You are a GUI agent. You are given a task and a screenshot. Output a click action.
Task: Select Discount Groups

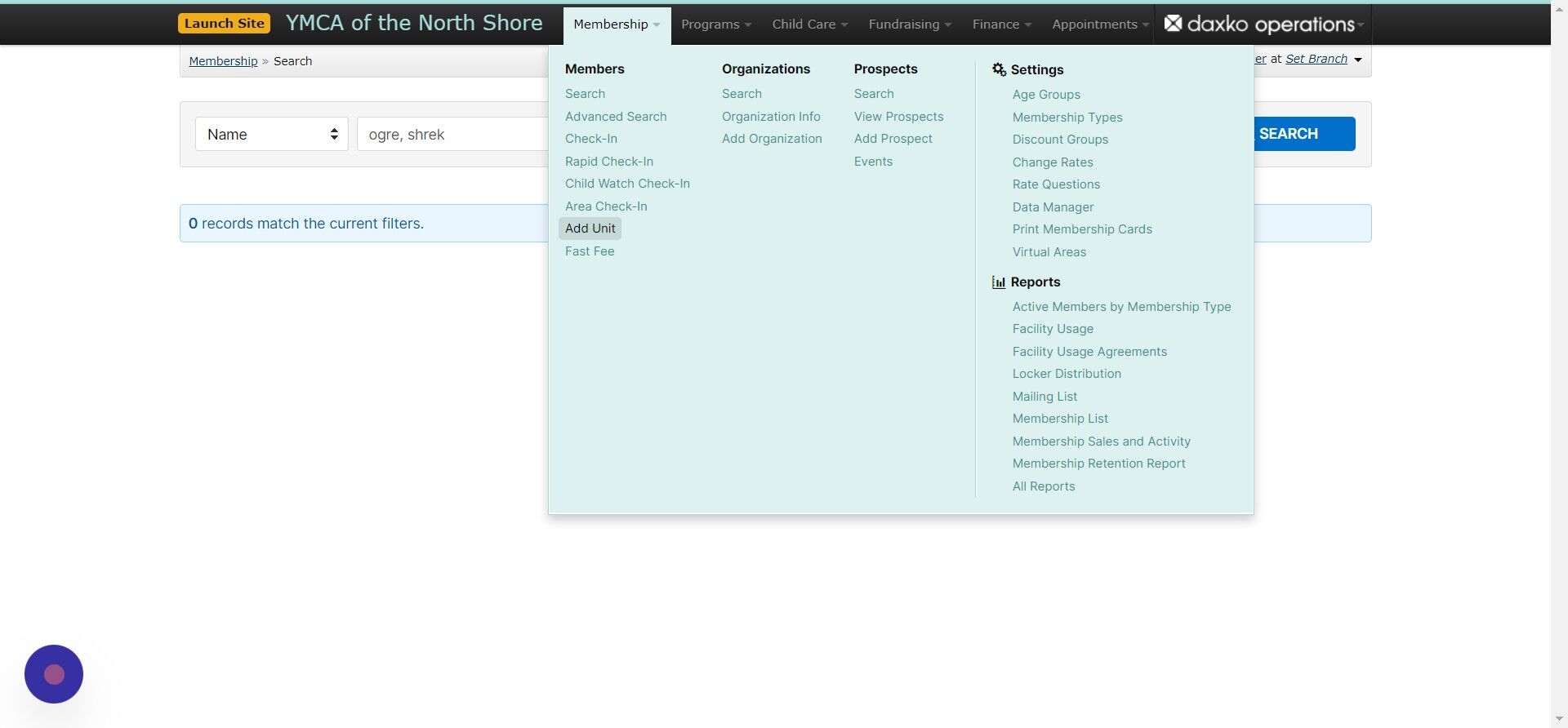(1060, 140)
